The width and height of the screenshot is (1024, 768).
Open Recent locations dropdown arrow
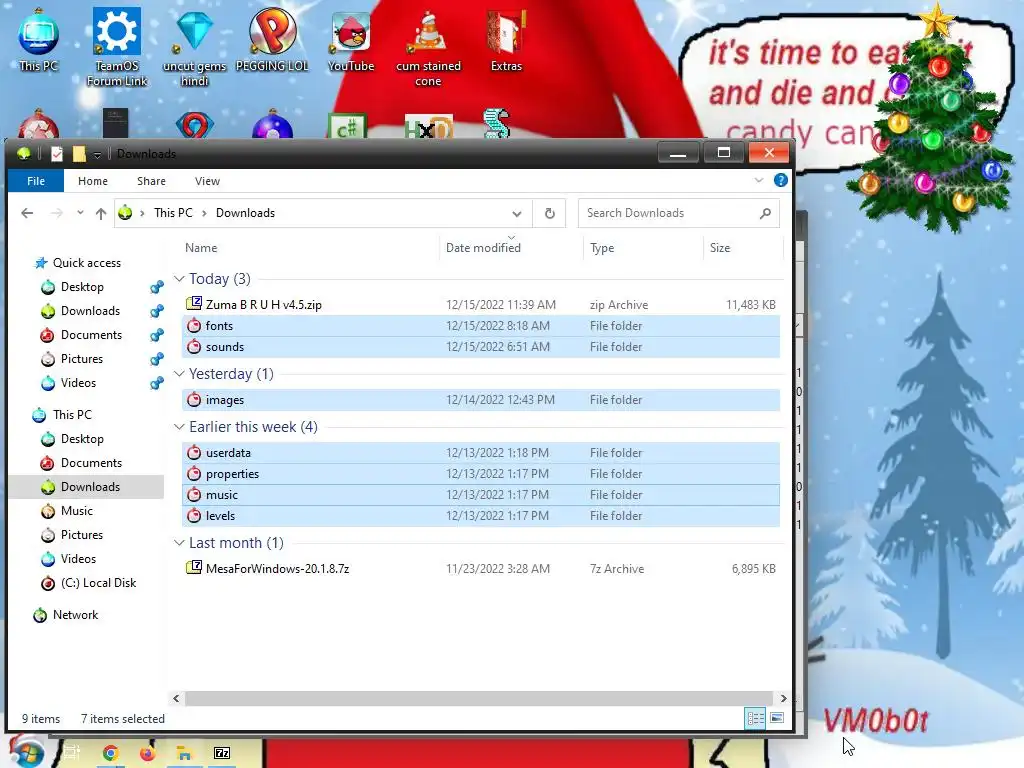(x=80, y=212)
